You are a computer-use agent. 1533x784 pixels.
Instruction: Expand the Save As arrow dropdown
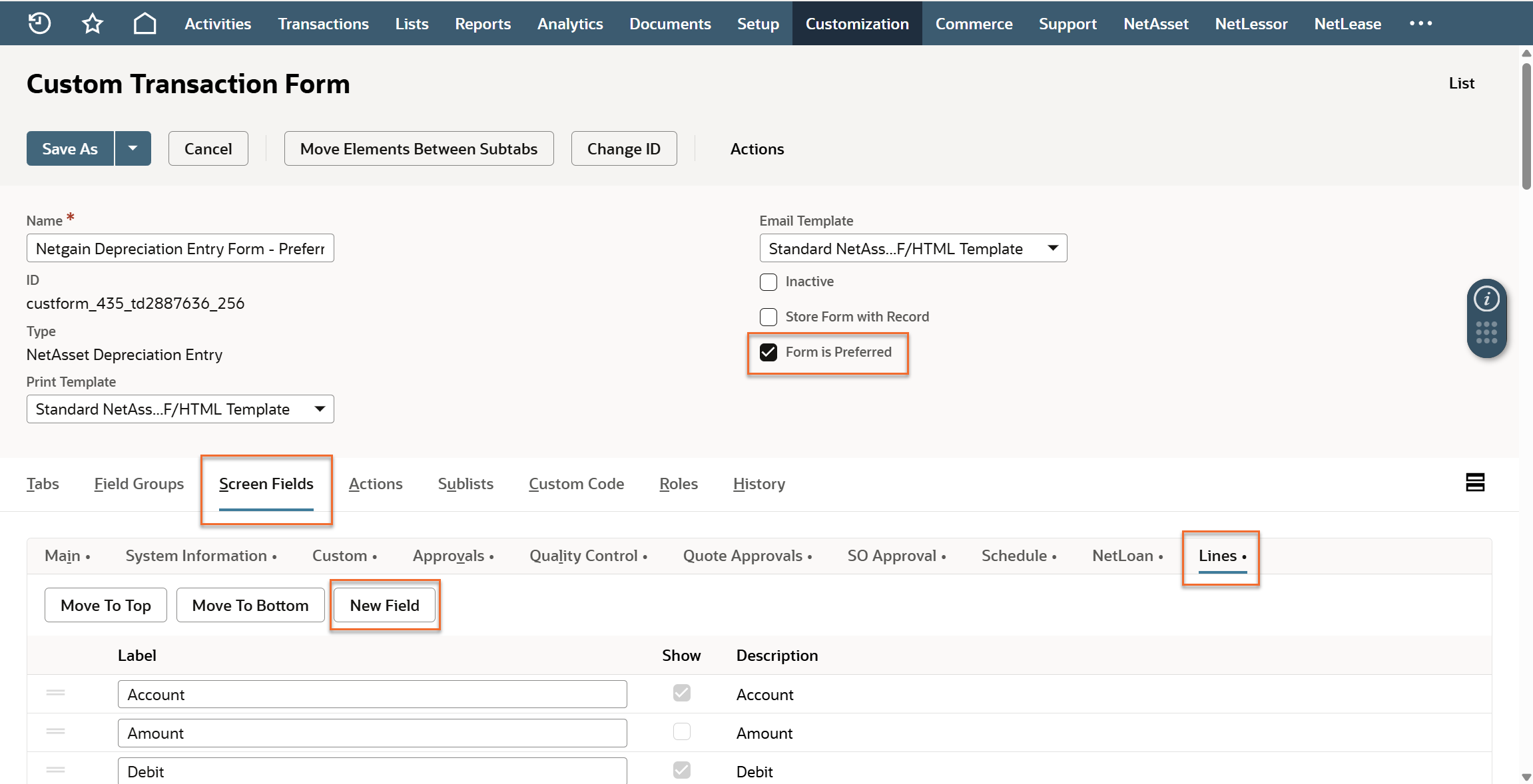coord(133,148)
